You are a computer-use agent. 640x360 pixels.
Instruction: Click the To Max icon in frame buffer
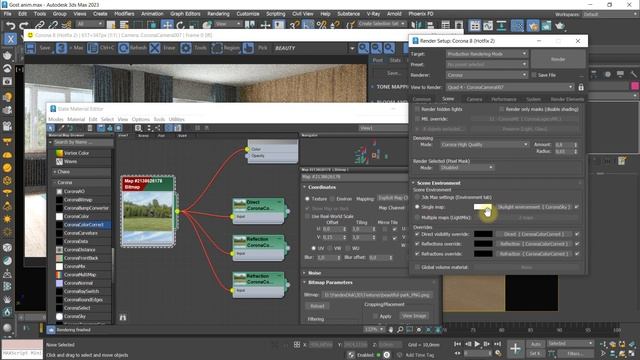point(62,48)
